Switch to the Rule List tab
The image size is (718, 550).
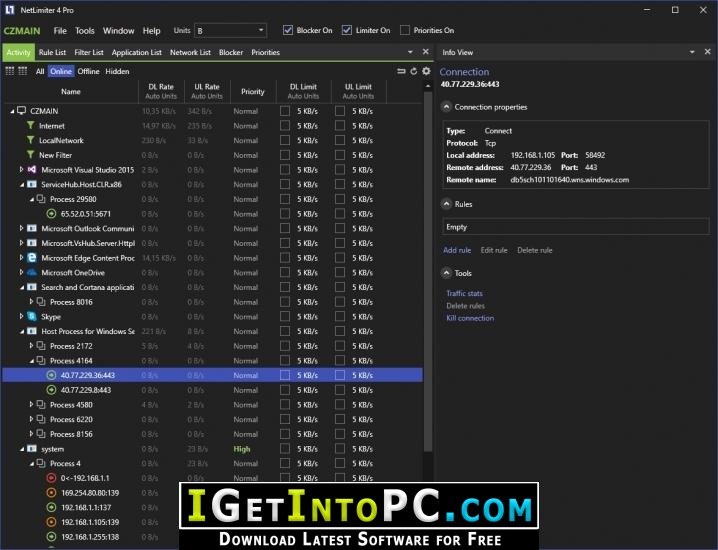(52, 52)
